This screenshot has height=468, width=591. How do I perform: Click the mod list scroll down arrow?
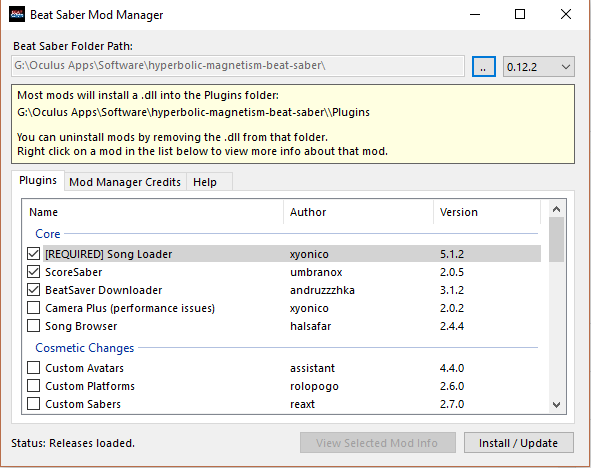click(x=556, y=405)
